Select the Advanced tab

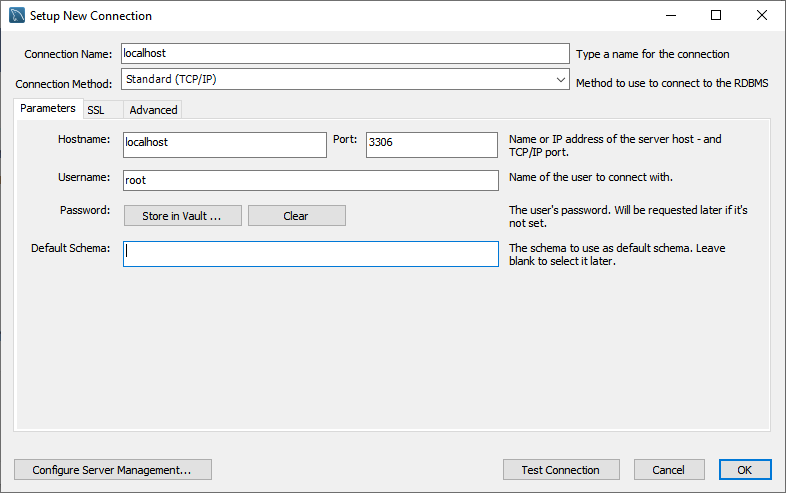(153, 110)
